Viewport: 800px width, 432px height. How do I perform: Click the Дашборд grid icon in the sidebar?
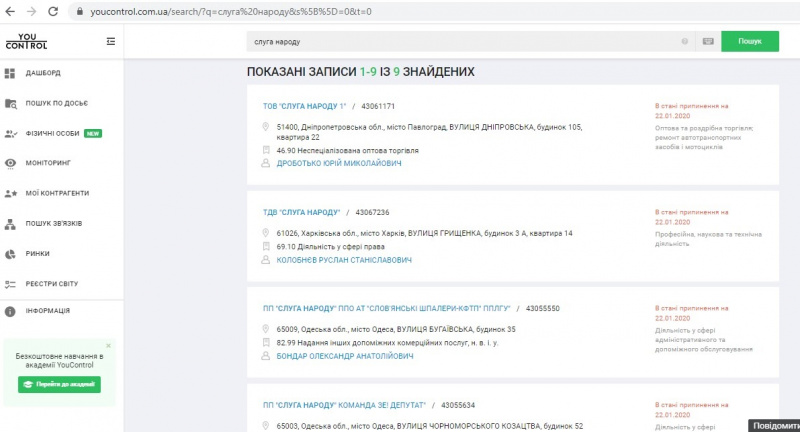click(x=10, y=73)
